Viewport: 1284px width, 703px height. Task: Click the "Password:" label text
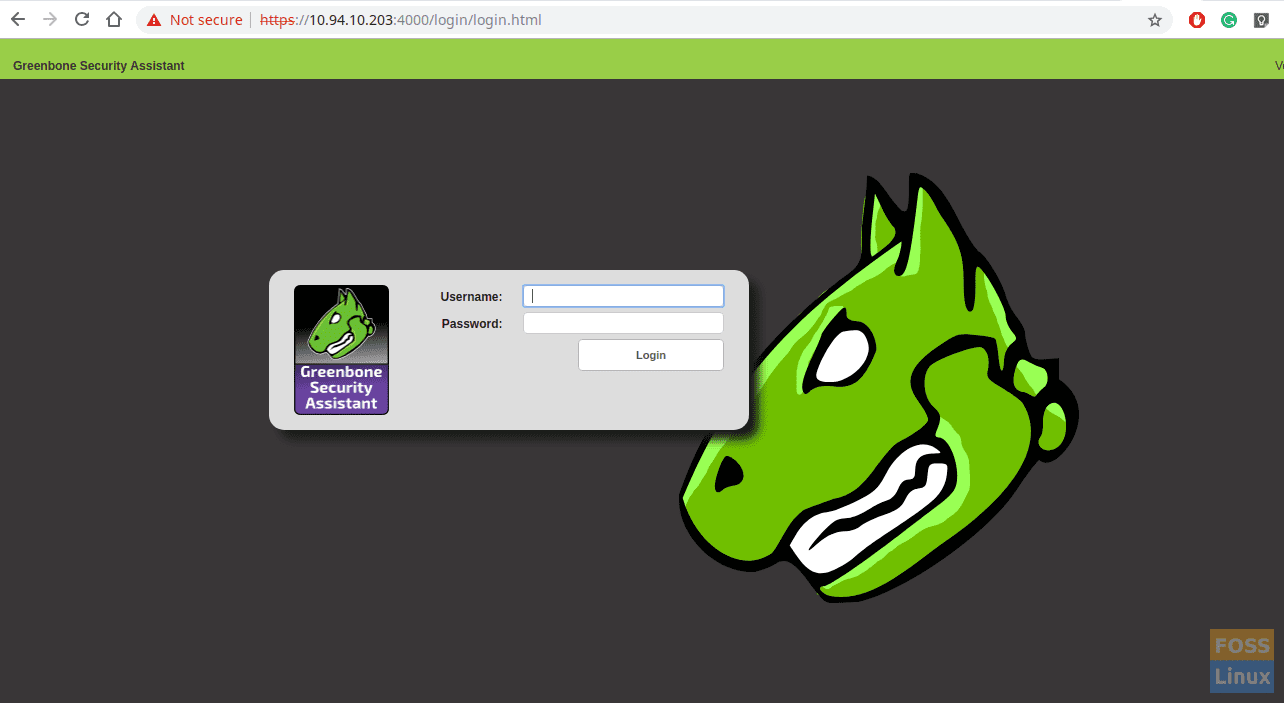pos(472,324)
